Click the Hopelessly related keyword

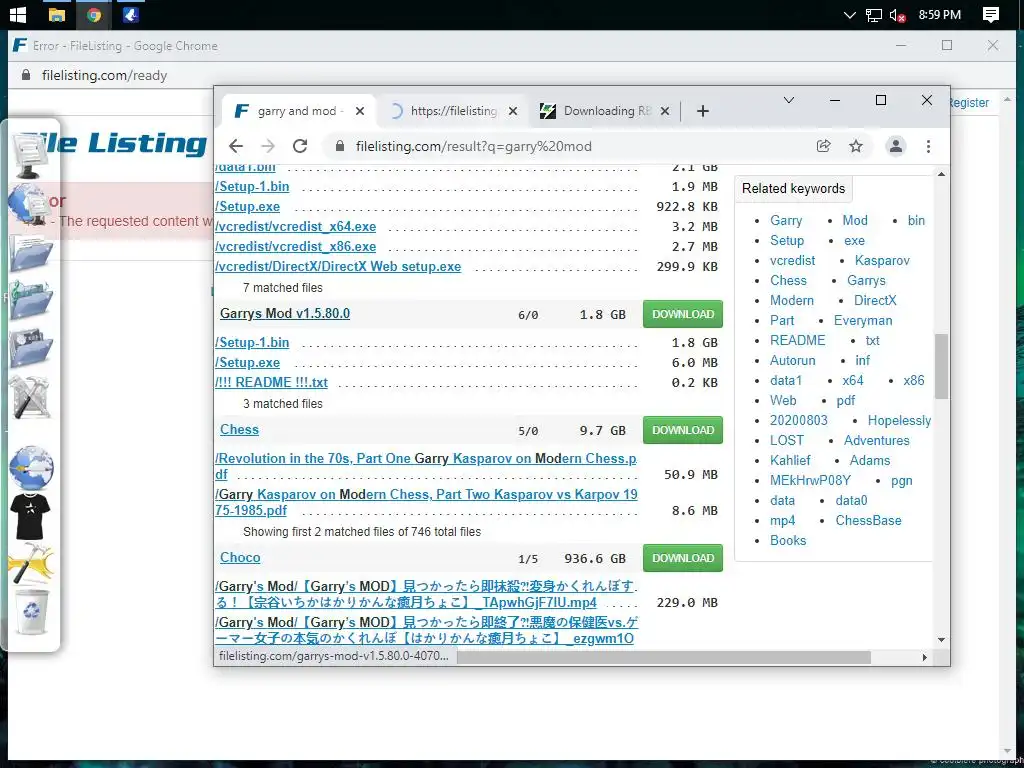pyautogui.click(x=899, y=421)
